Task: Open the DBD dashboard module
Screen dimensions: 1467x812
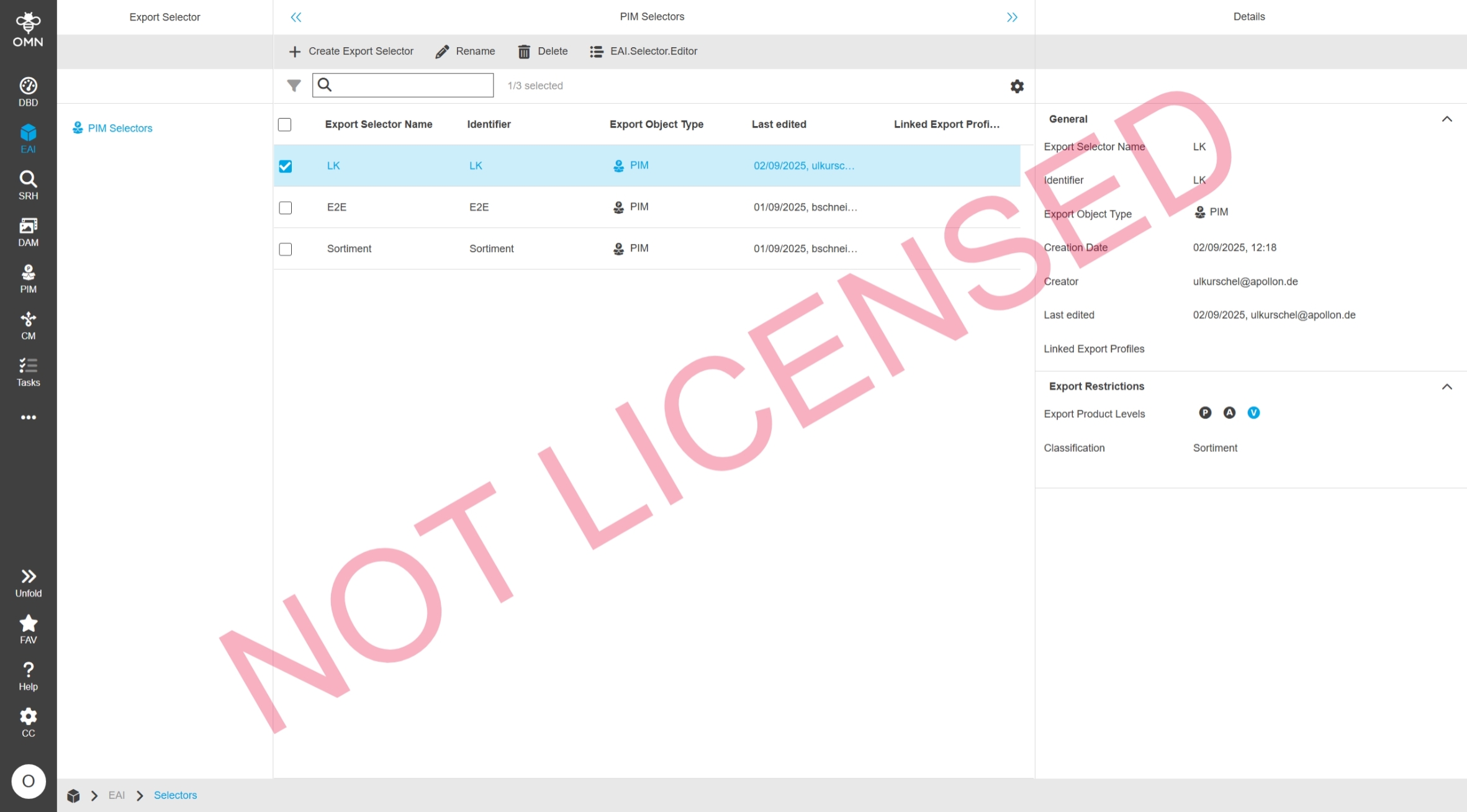Action: pos(28,91)
